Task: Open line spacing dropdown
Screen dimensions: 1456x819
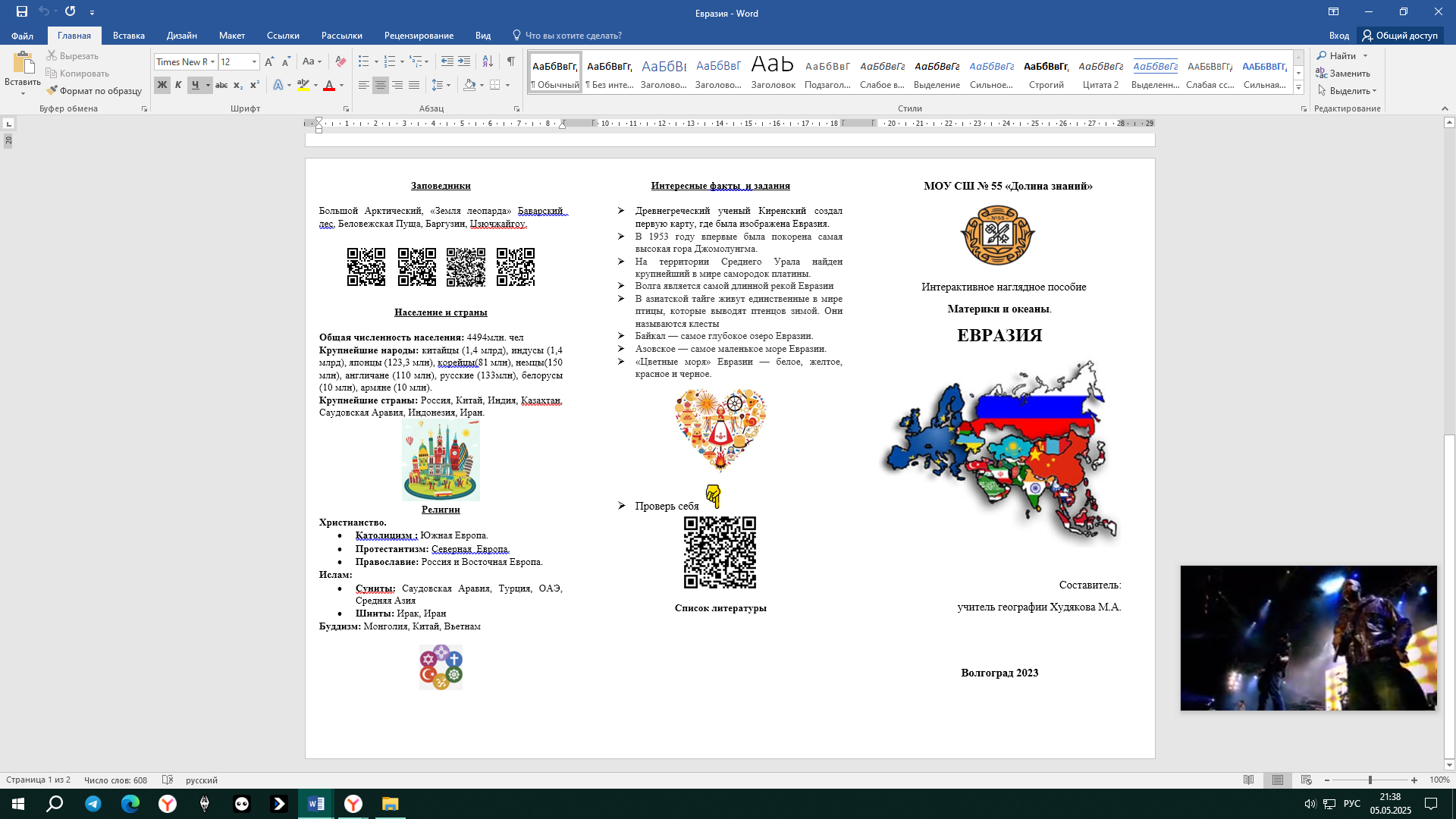Action: [x=441, y=86]
